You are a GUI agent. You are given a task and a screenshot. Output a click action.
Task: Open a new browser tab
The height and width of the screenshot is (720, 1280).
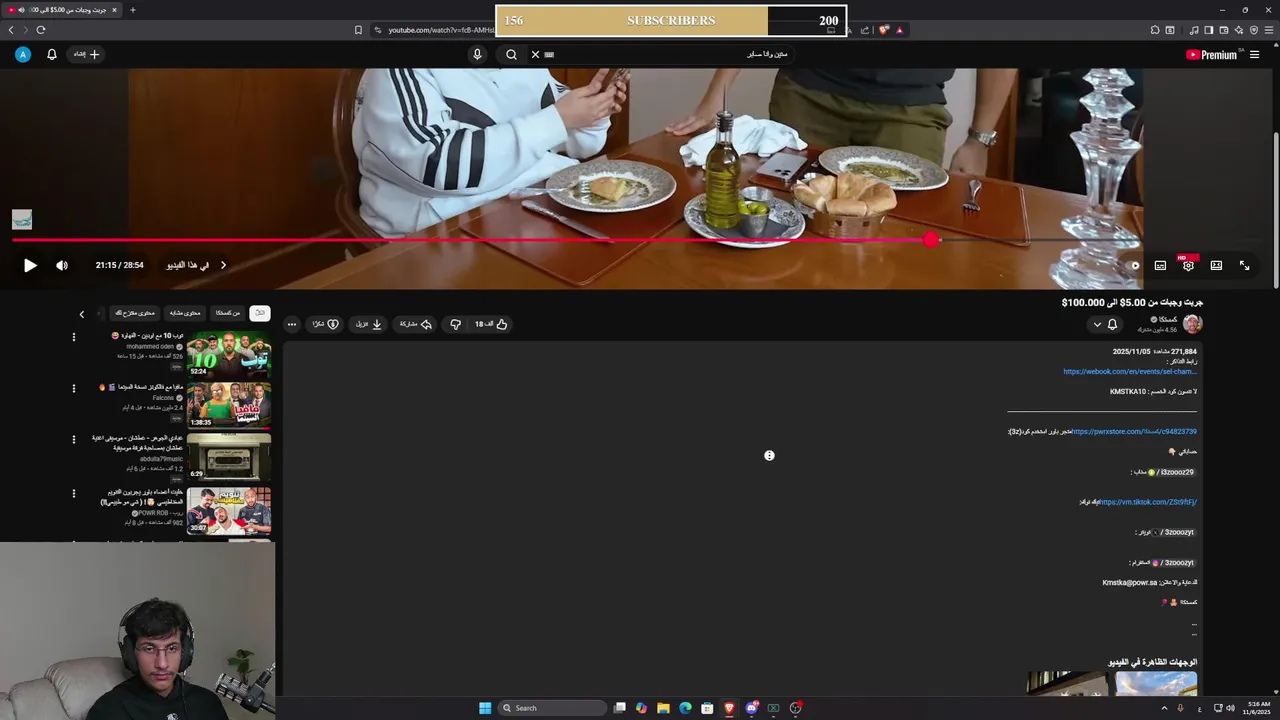(x=132, y=10)
